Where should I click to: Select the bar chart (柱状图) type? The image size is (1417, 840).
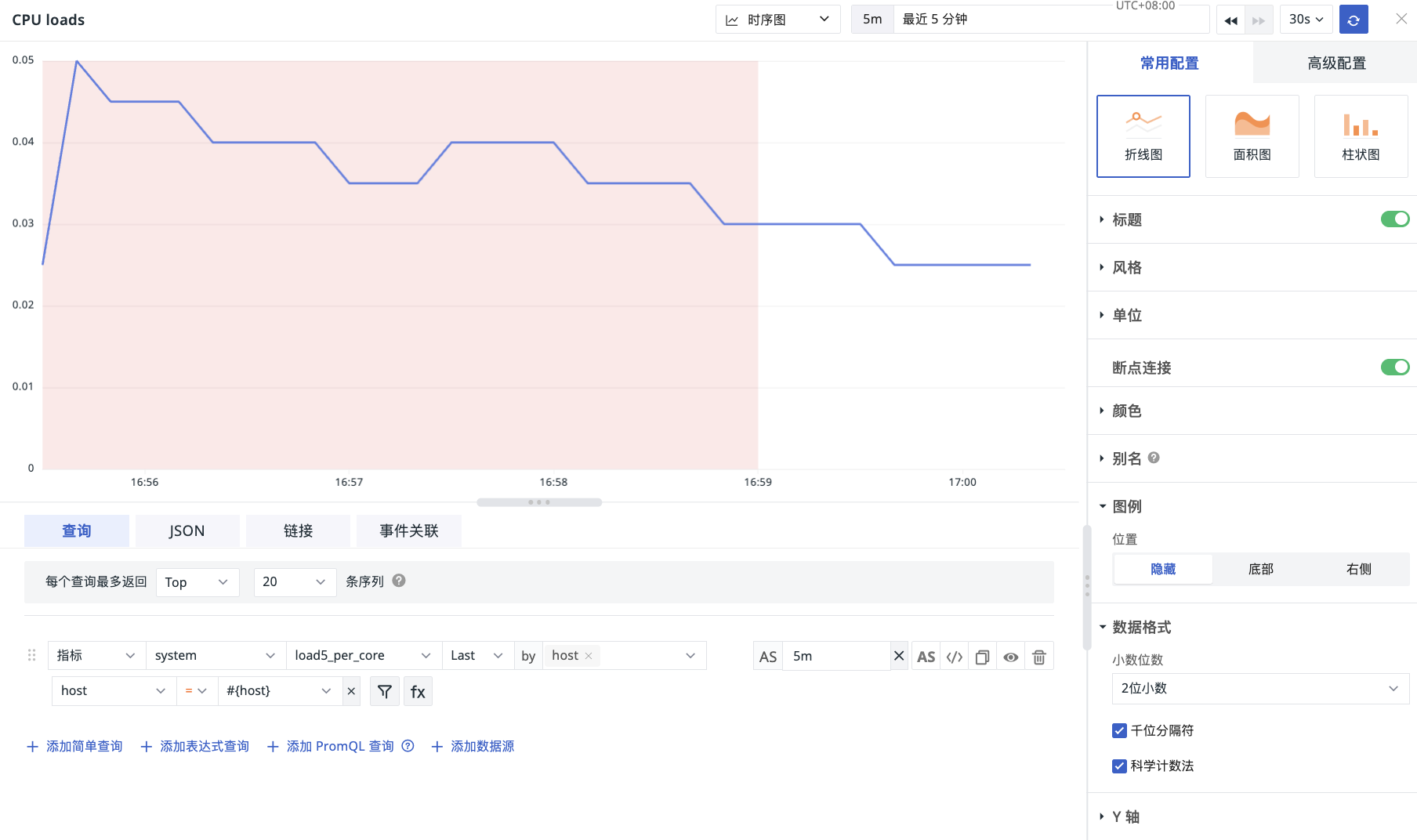tap(1361, 136)
